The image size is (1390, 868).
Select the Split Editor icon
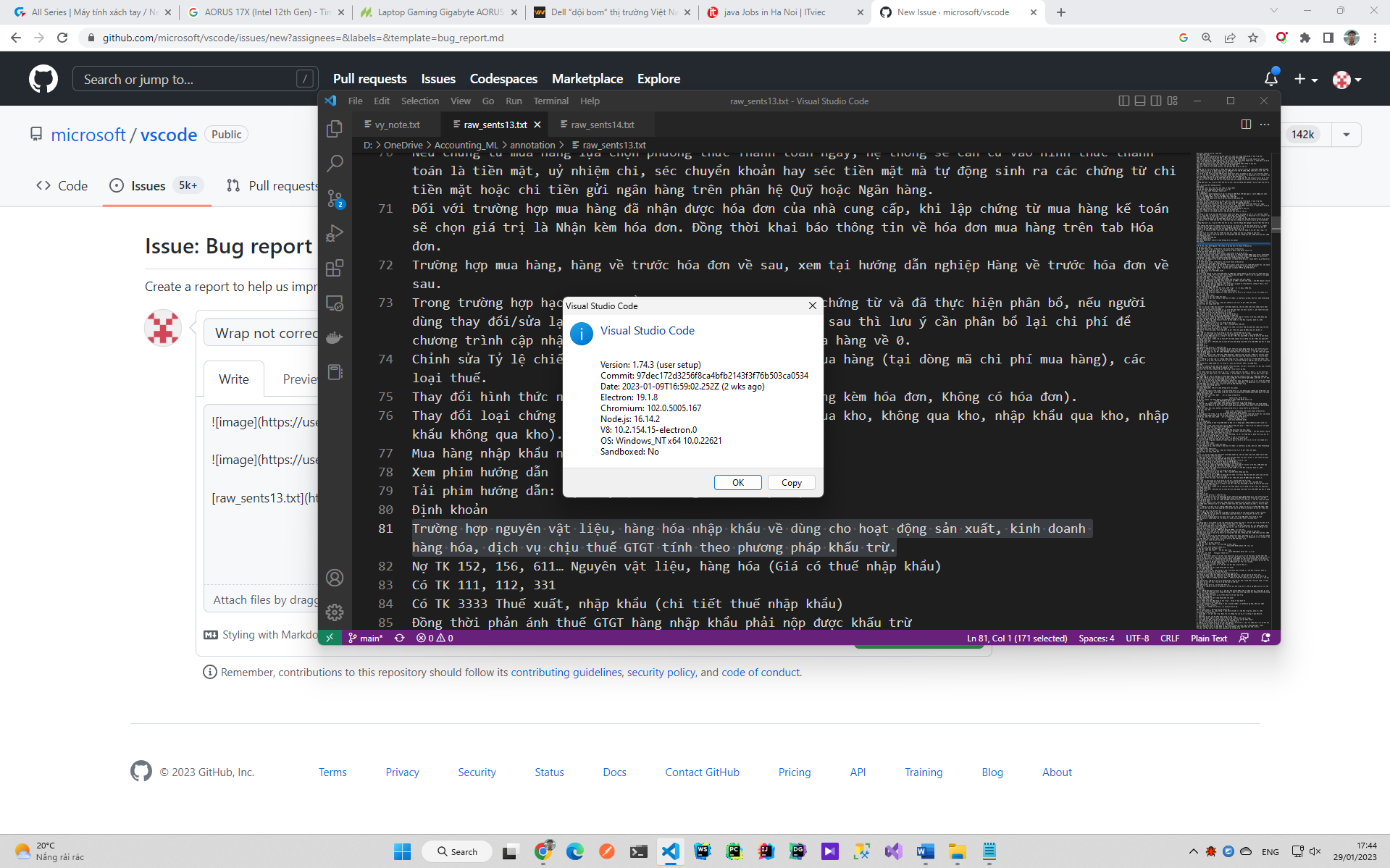pyautogui.click(x=1247, y=124)
